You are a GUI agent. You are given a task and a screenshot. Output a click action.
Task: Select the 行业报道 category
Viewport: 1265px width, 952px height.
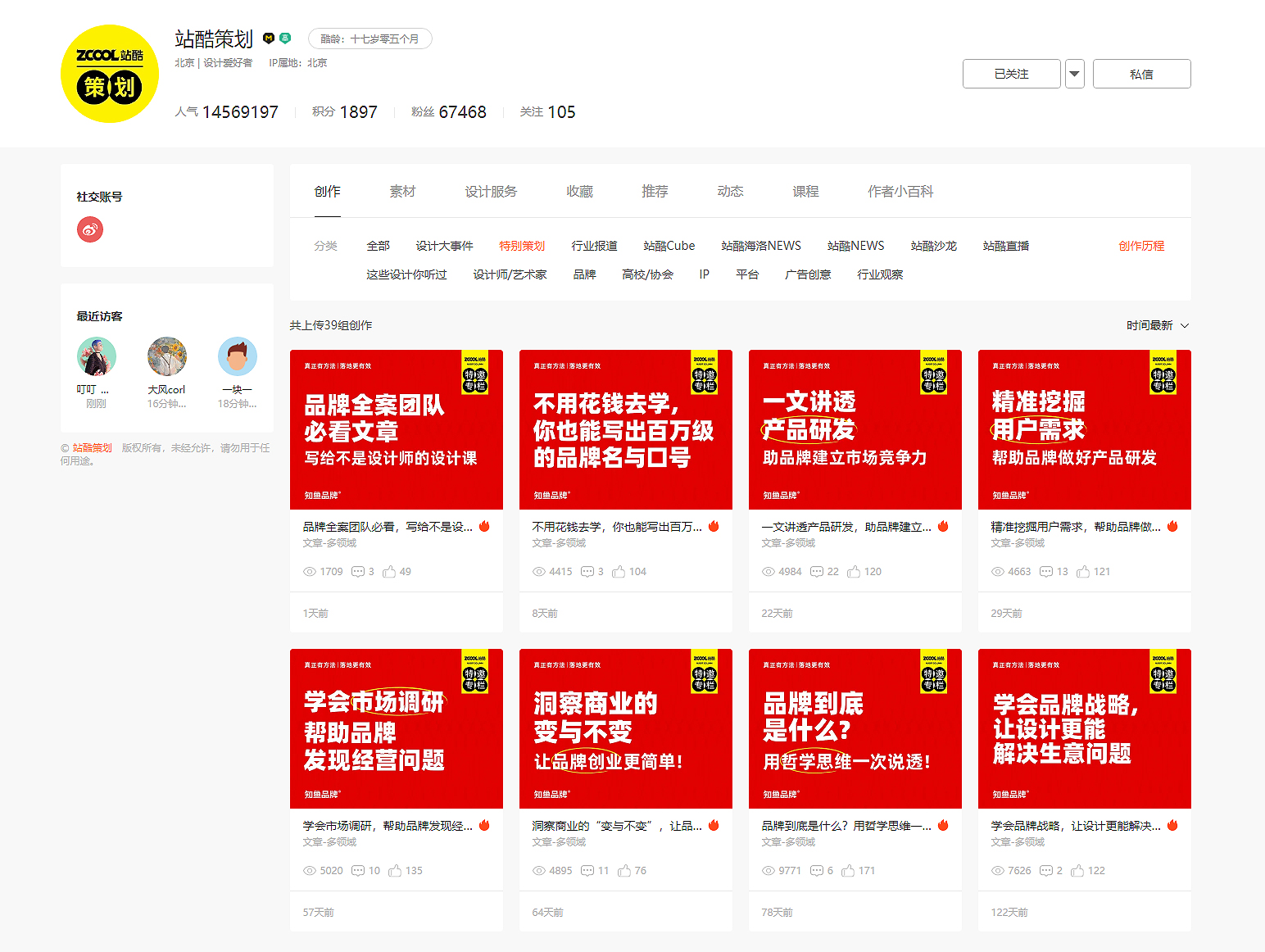pyautogui.click(x=595, y=246)
